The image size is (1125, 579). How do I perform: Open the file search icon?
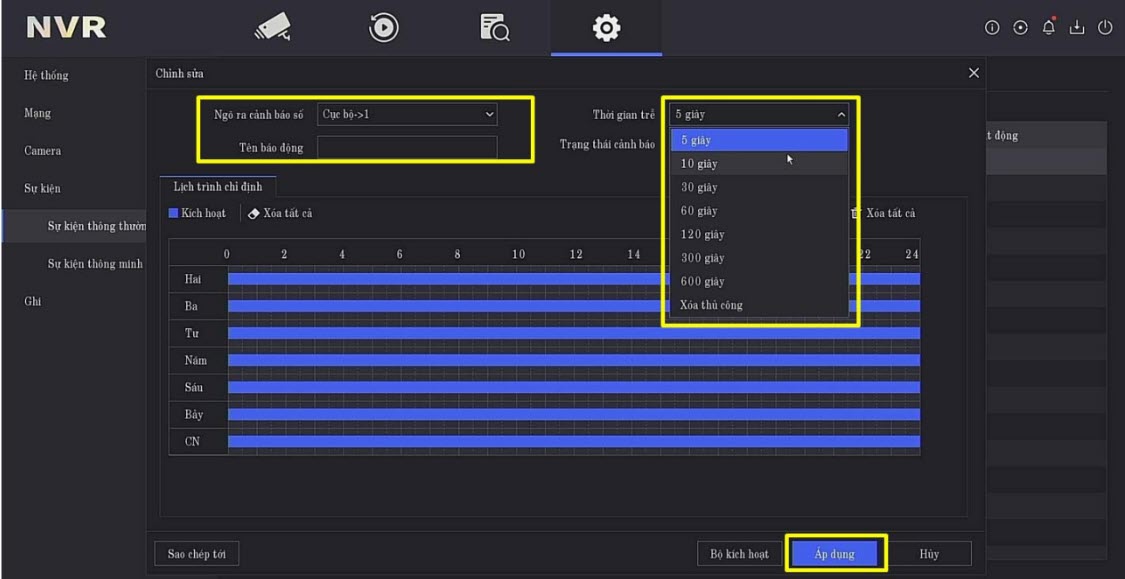(x=495, y=28)
